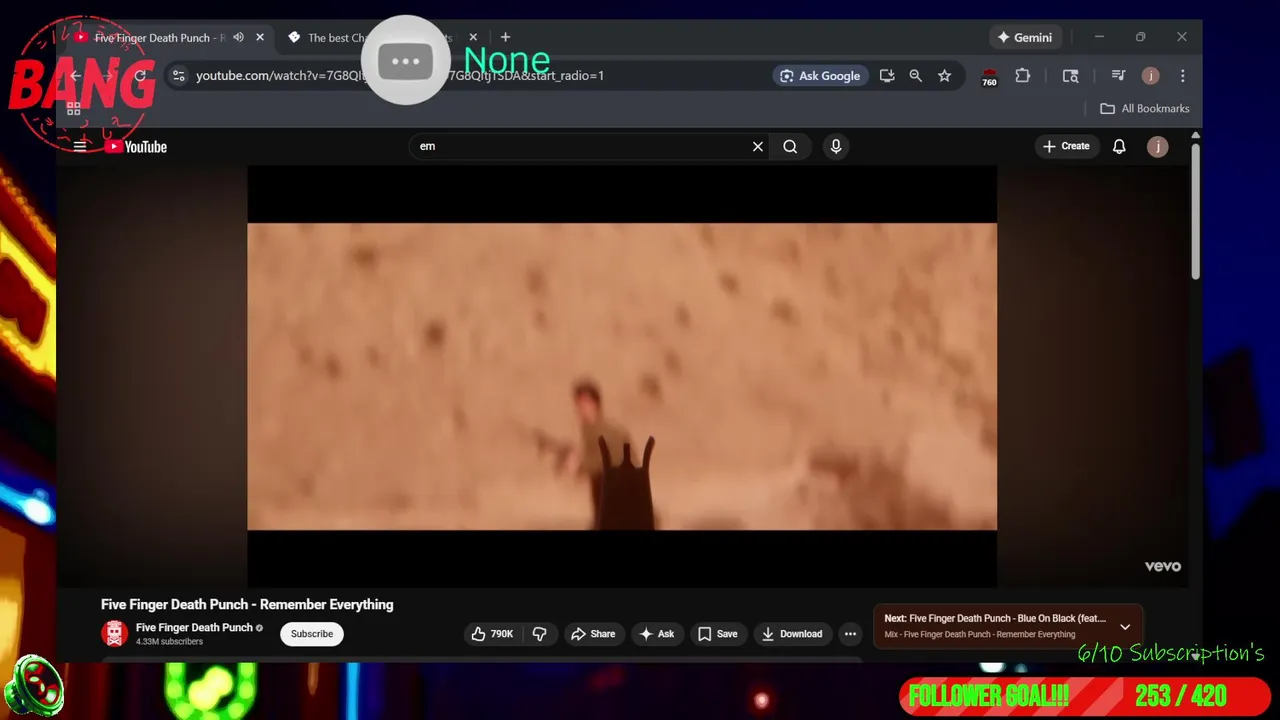
Task: Open the apps grid icon in bookmarks bar
Action: (73, 109)
